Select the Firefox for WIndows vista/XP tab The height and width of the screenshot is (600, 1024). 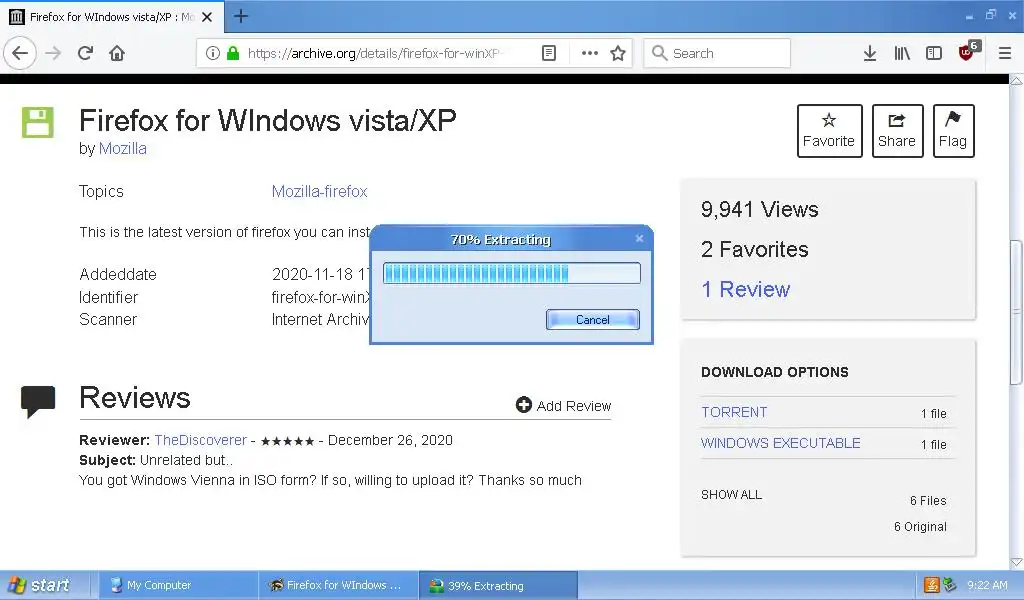click(112, 17)
